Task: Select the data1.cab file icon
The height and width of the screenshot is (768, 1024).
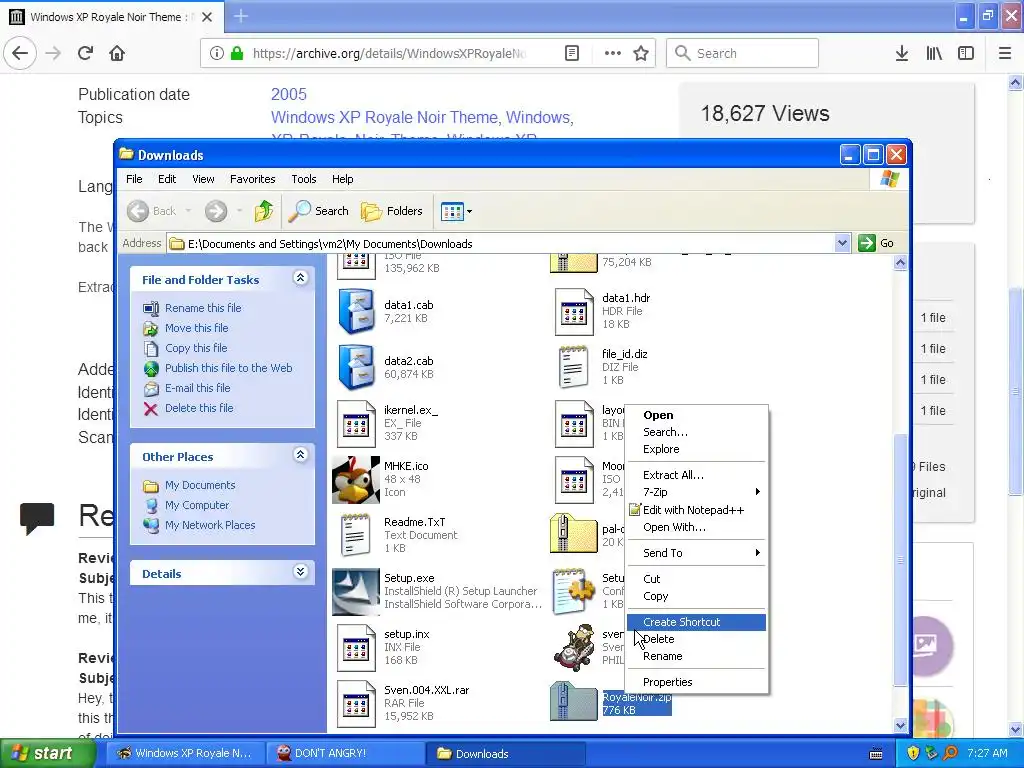Action: pyautogui.click(x=356, y=312)
